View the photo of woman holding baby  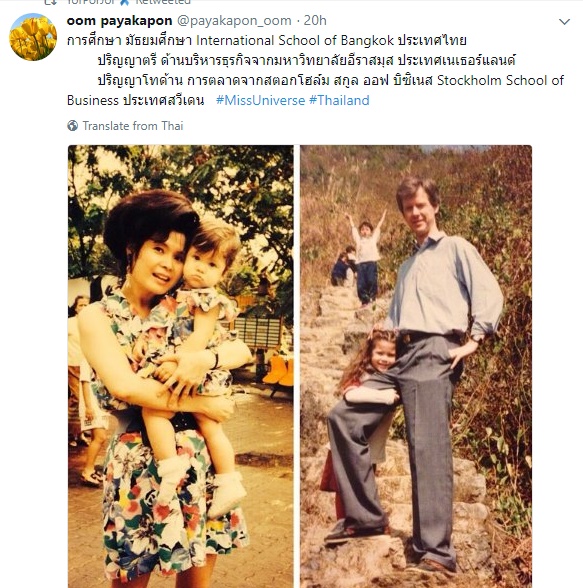pos(181,366)
